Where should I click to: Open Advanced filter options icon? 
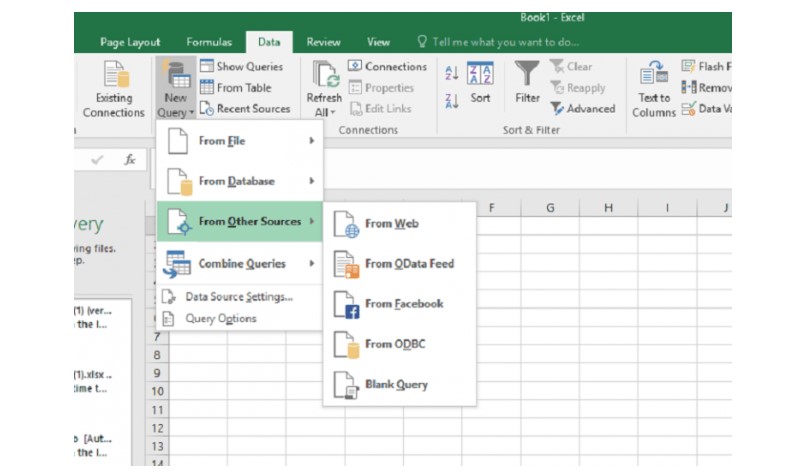(x=557, y=108)
